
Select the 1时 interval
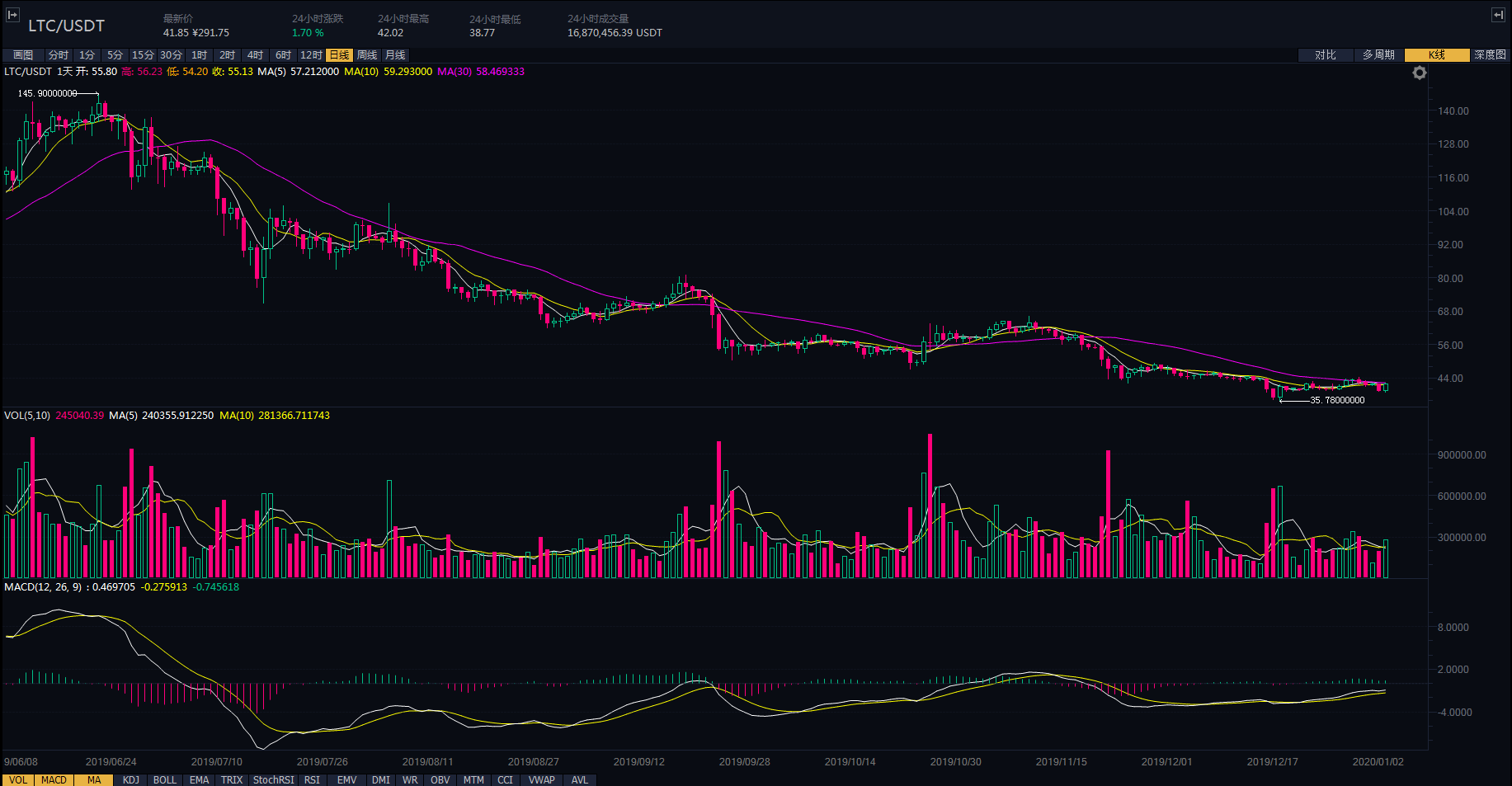click(x=199, y=55)
